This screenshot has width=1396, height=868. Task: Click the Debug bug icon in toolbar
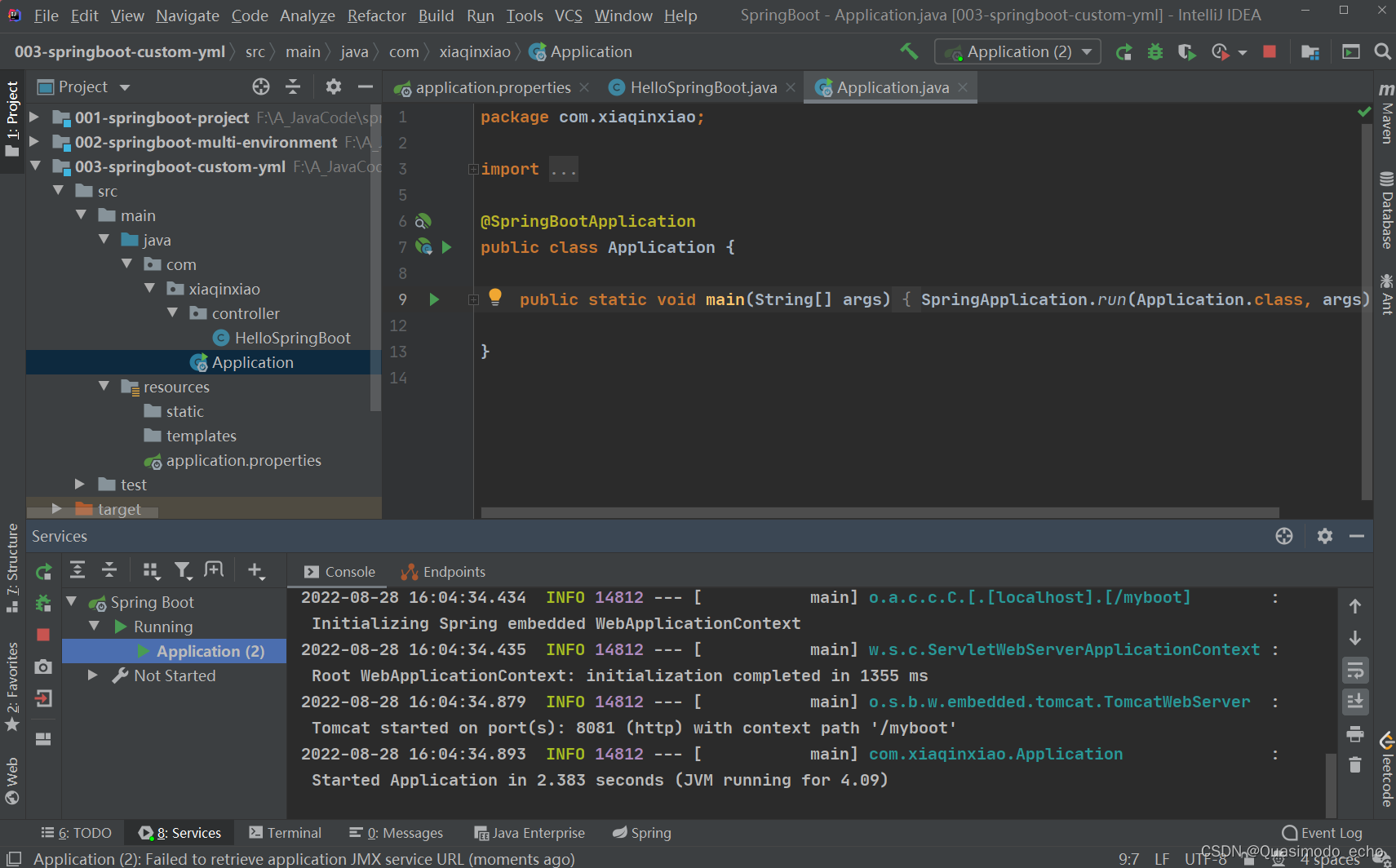click(x=1155, y=52)
